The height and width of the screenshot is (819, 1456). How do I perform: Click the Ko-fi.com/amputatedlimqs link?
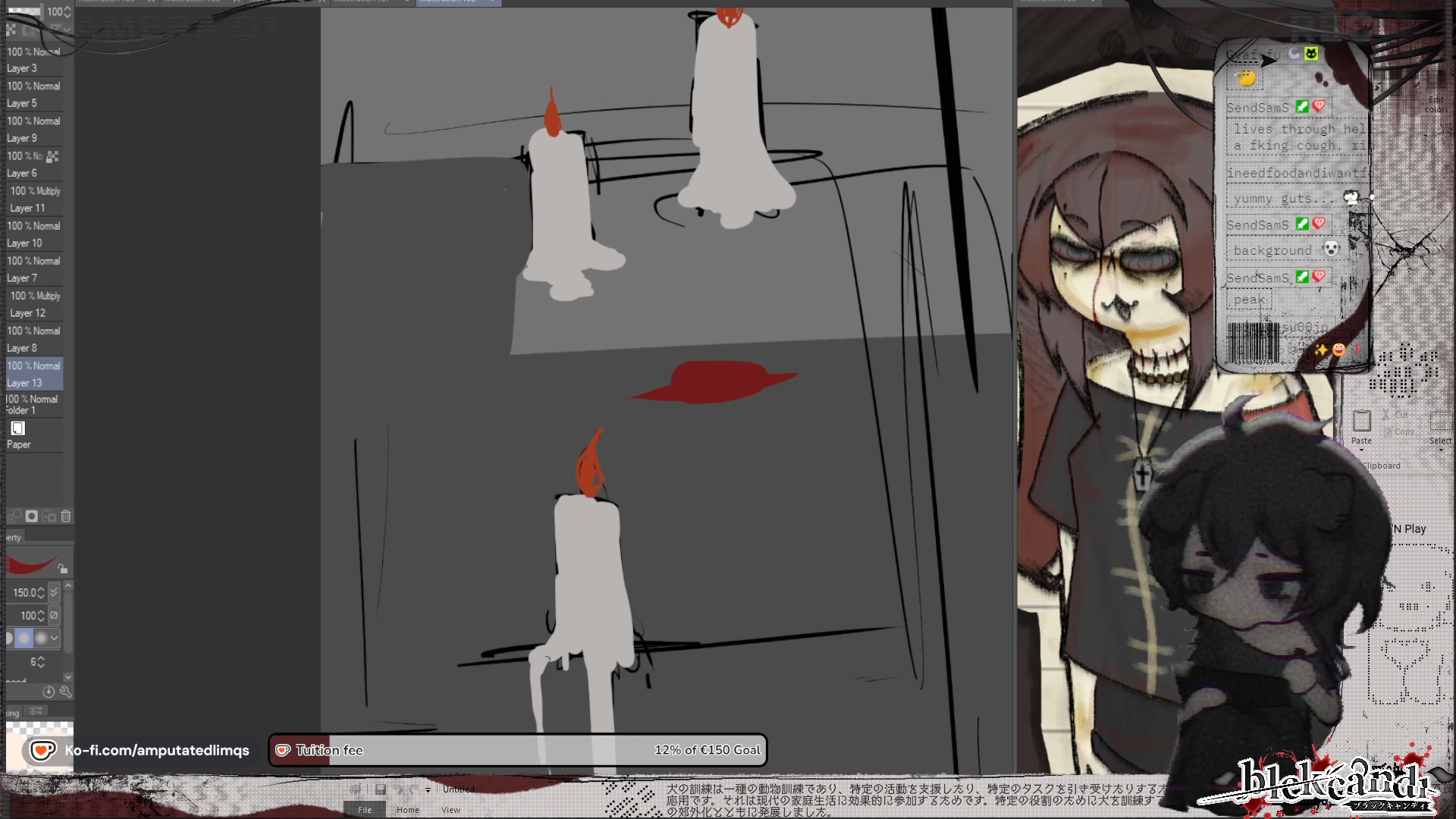click(x=157, y=750)
